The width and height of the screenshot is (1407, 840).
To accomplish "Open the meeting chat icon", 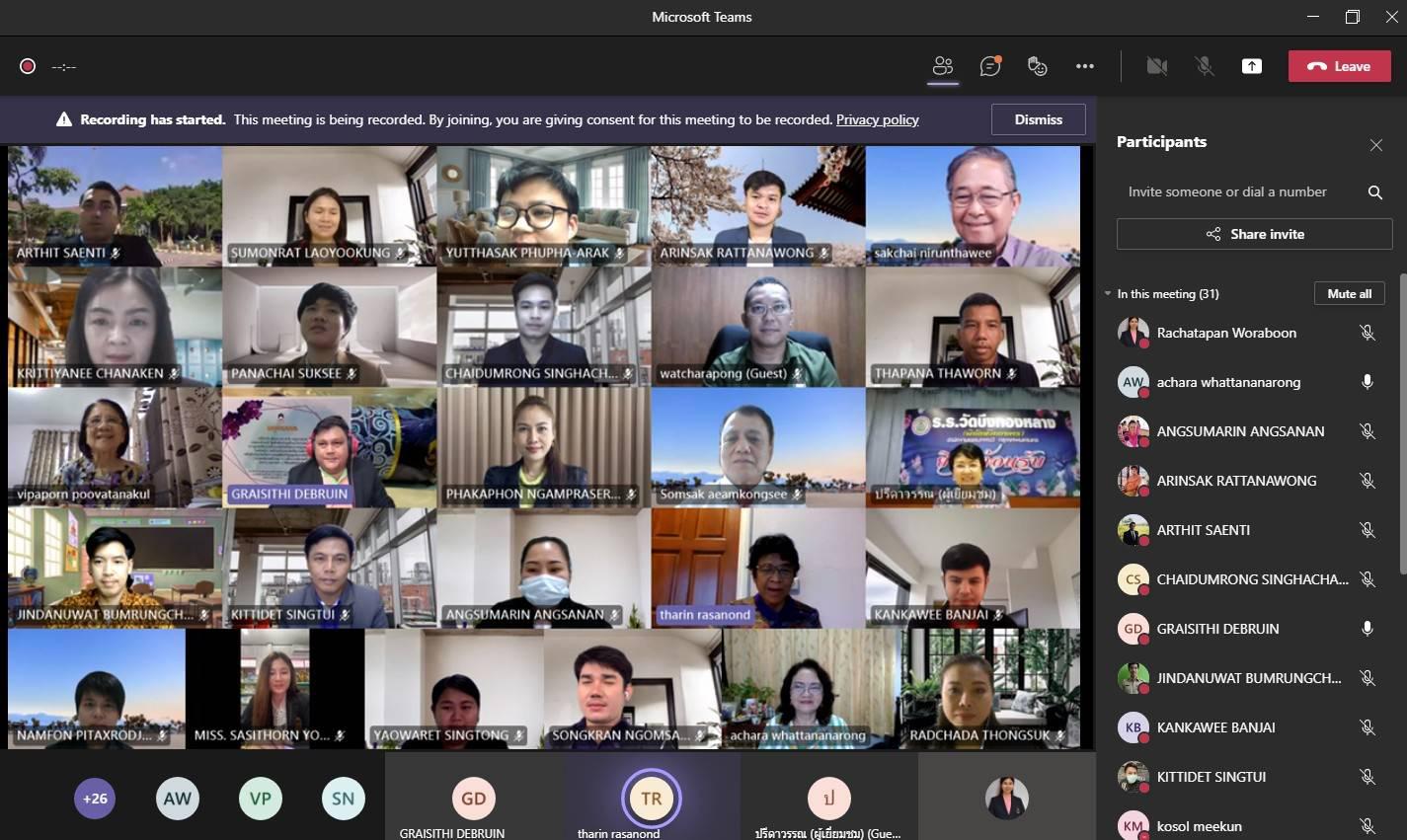I will 989,66.
